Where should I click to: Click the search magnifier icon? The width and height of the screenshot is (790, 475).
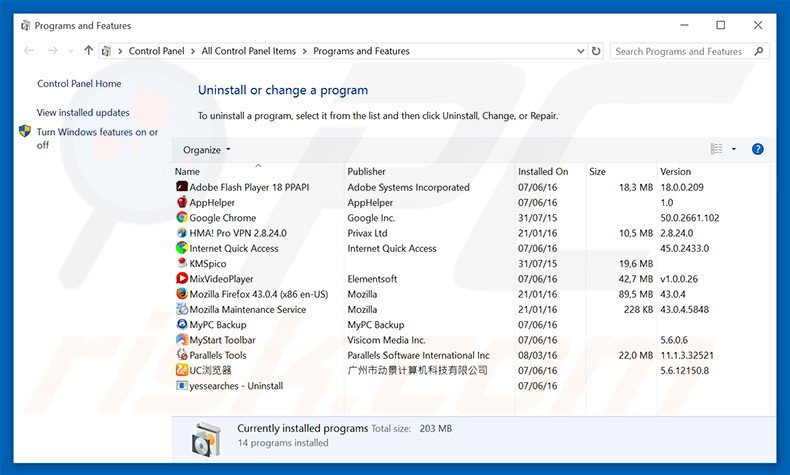[759, 51]
